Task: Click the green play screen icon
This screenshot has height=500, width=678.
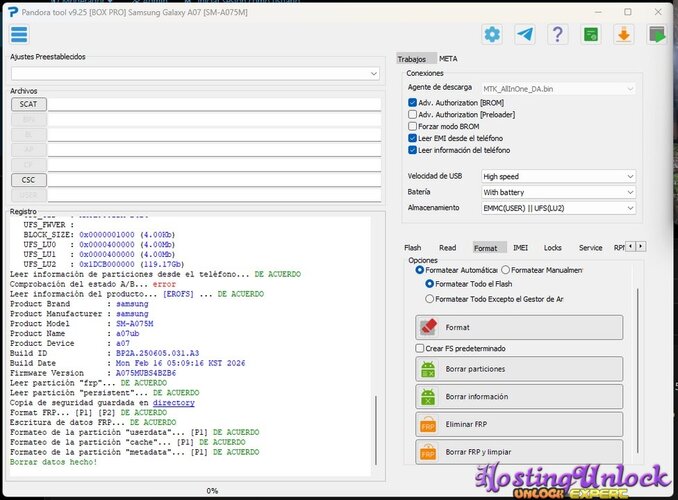Action: 656,34
